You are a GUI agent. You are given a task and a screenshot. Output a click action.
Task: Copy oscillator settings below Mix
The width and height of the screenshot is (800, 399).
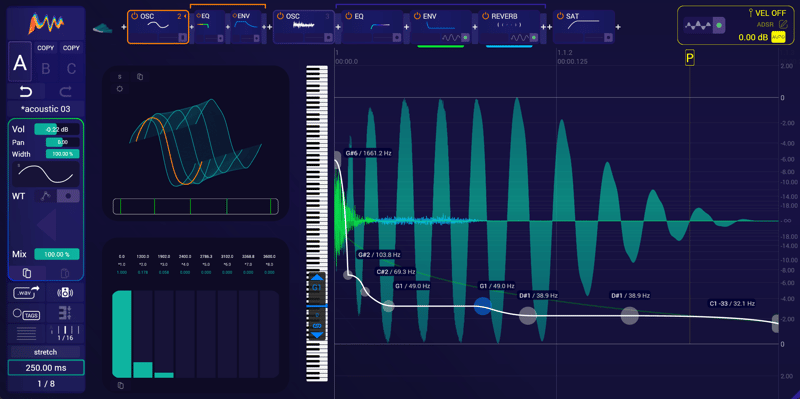tap(27, 273)
